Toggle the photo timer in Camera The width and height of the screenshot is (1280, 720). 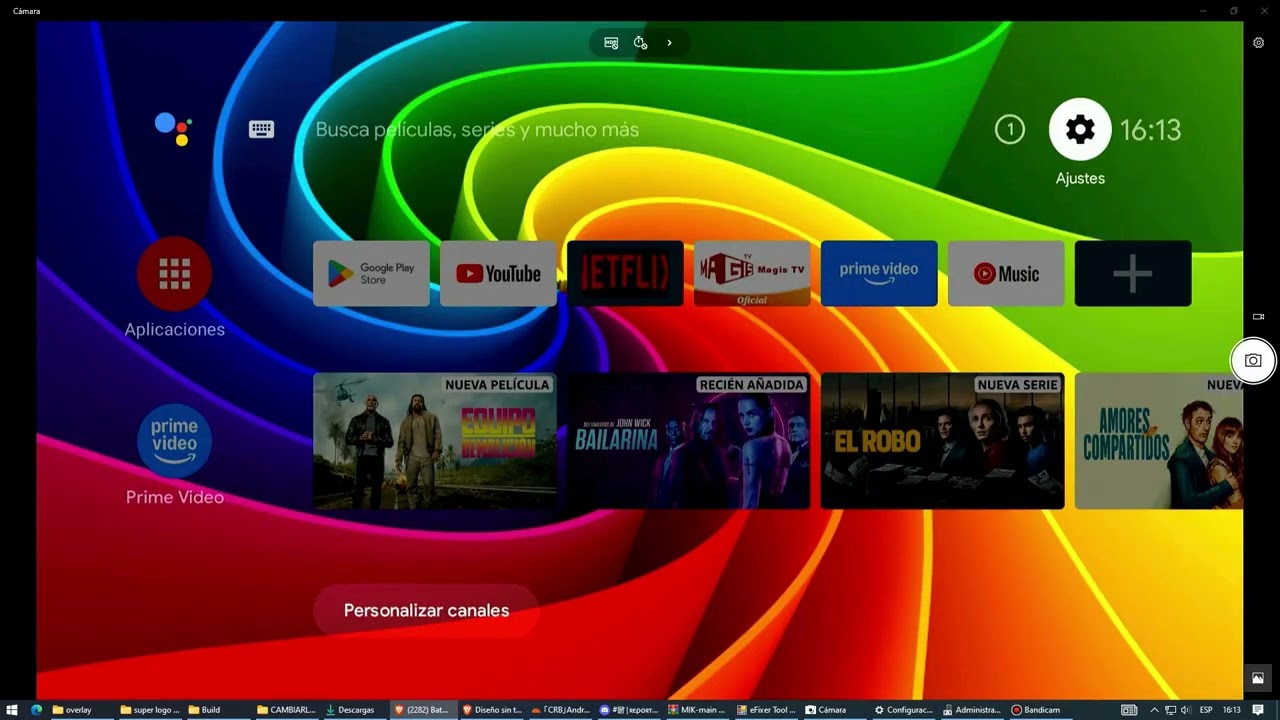[x=640, y=43]
